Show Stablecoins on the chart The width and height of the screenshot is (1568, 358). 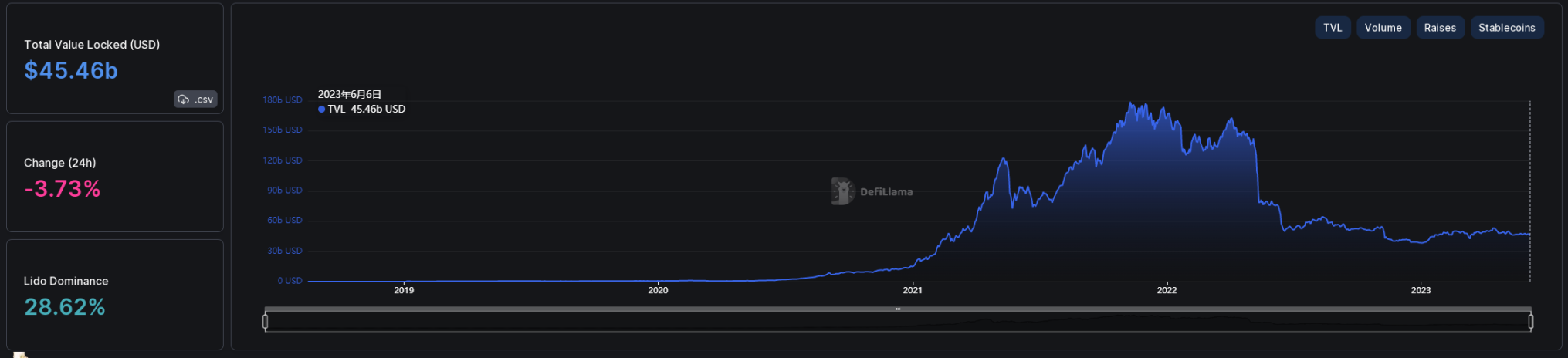[1506, 28]
